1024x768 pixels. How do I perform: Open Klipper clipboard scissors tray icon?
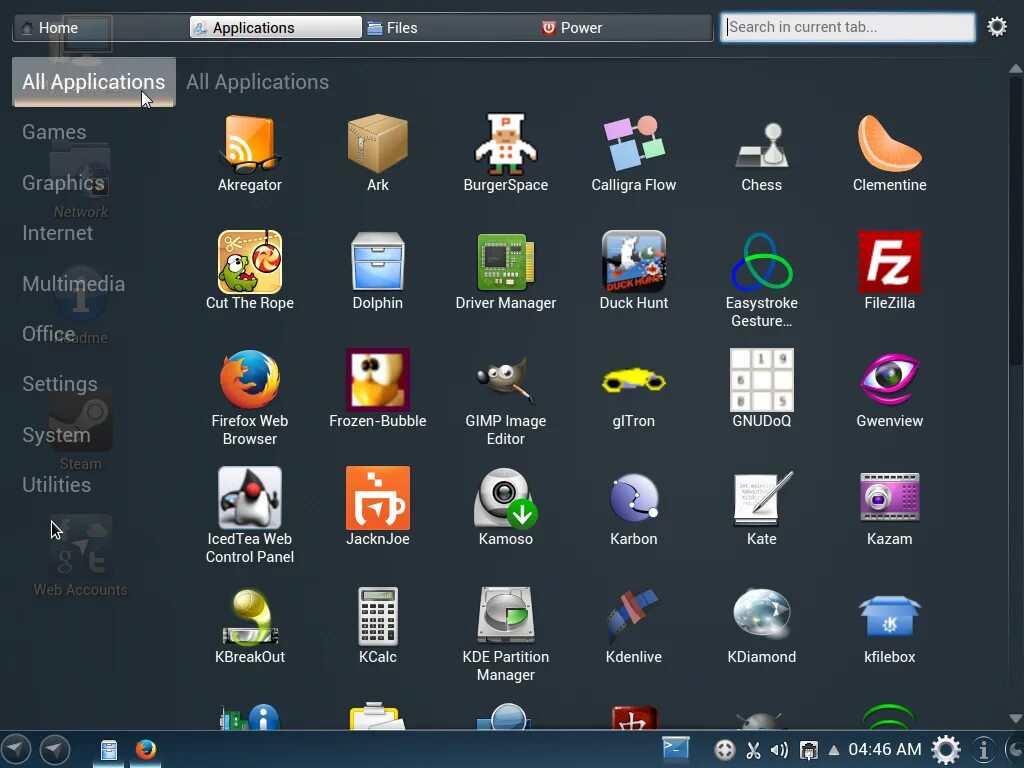[x=753, y=750]
